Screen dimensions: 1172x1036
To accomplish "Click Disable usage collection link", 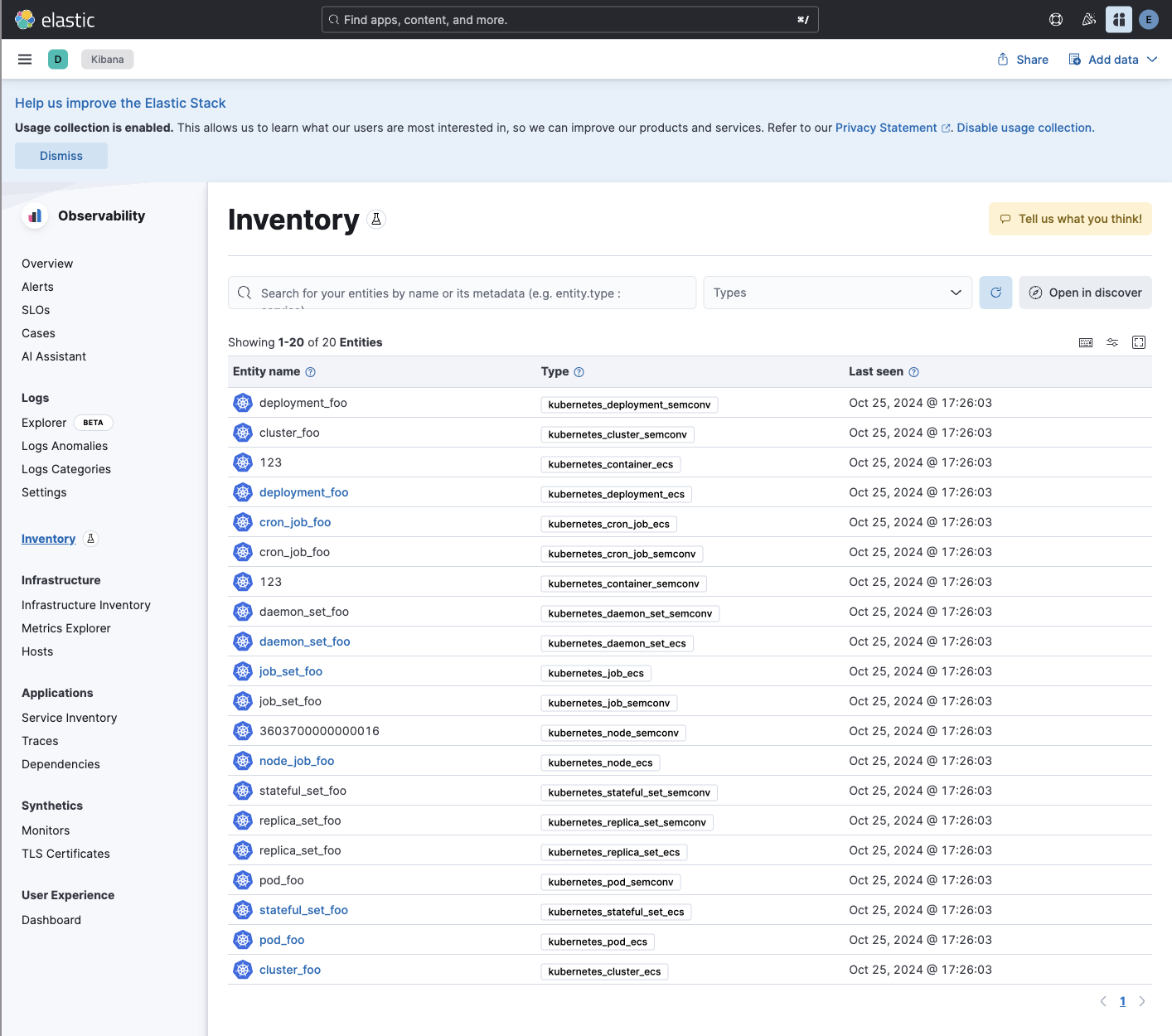I will tap(1025, 128).
